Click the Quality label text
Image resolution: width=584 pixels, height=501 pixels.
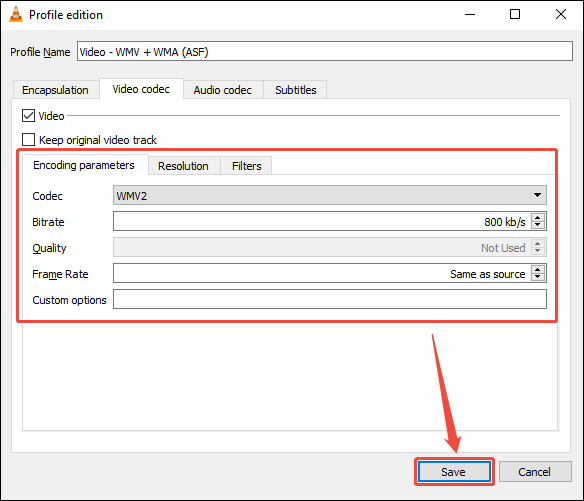pyautogui.click(x=49, y=248)
